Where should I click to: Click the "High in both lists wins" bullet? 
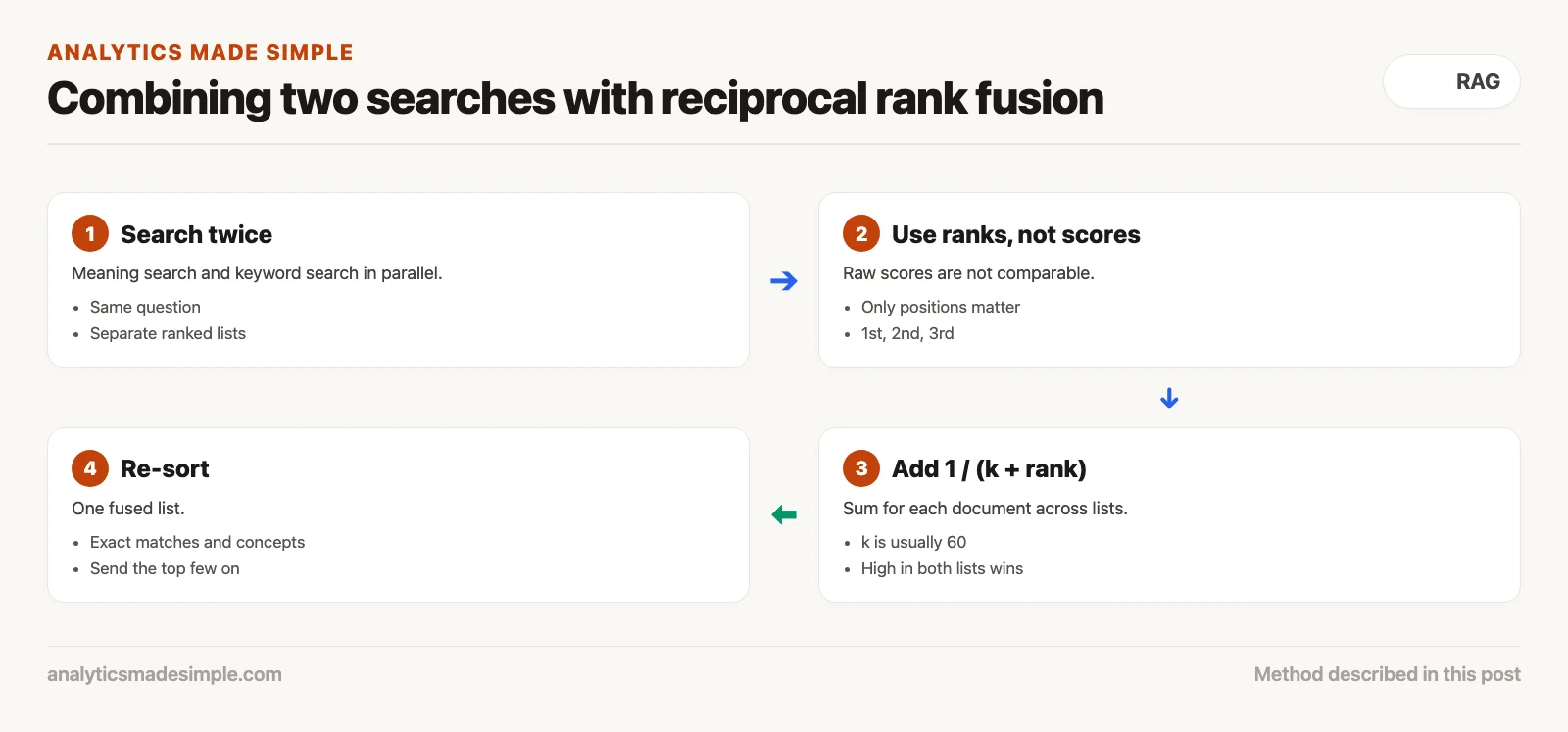942,568
